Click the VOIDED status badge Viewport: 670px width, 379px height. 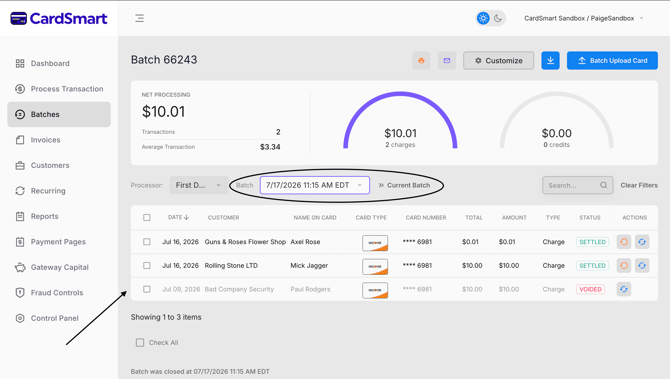(x=591, y=289)
